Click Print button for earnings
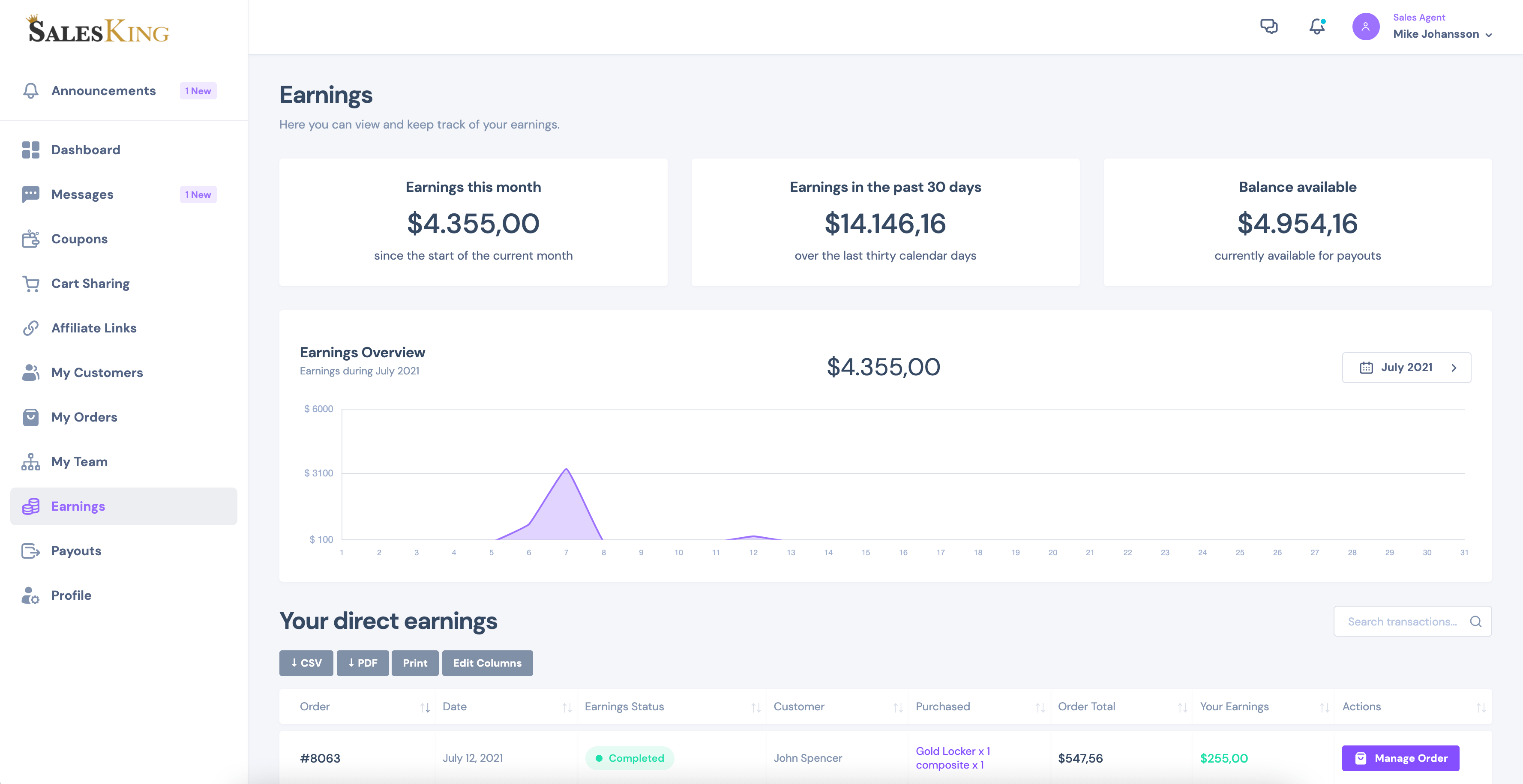 415,662
